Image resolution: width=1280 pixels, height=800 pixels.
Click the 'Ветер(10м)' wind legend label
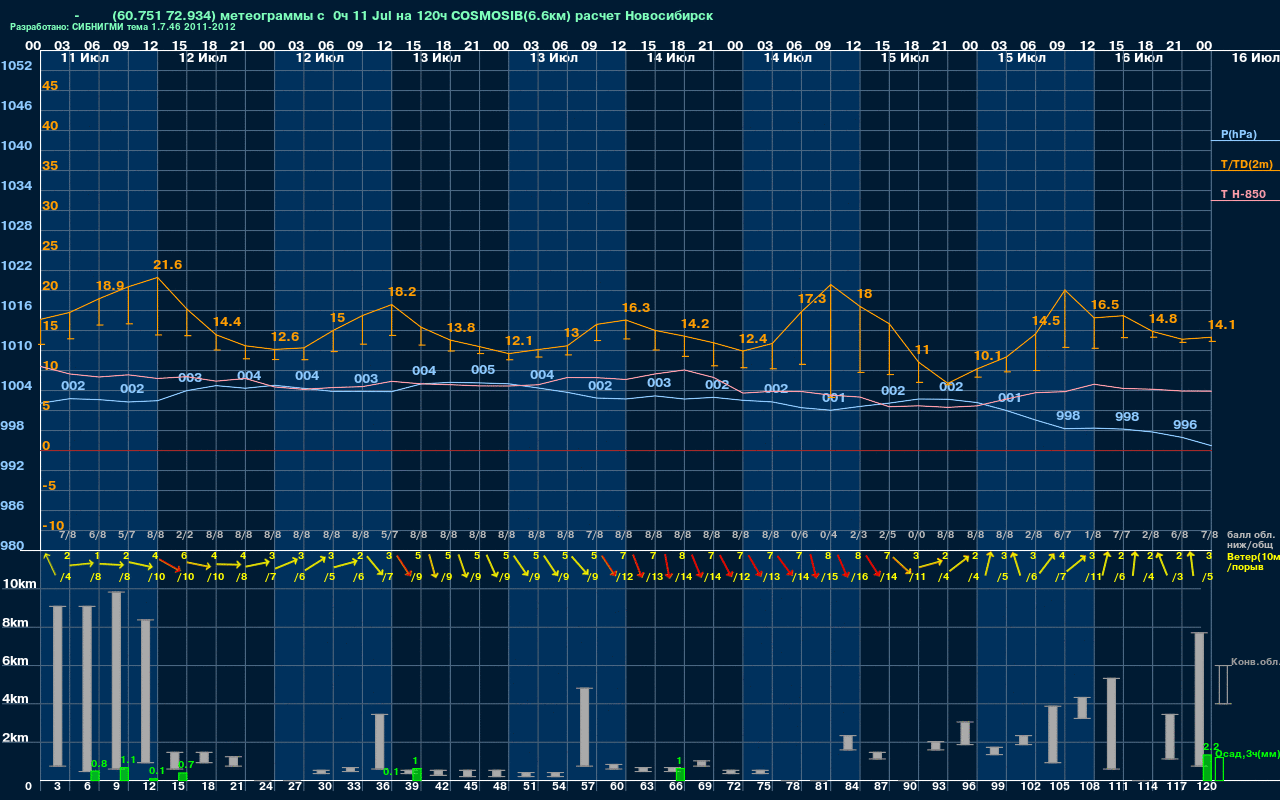1253,556
